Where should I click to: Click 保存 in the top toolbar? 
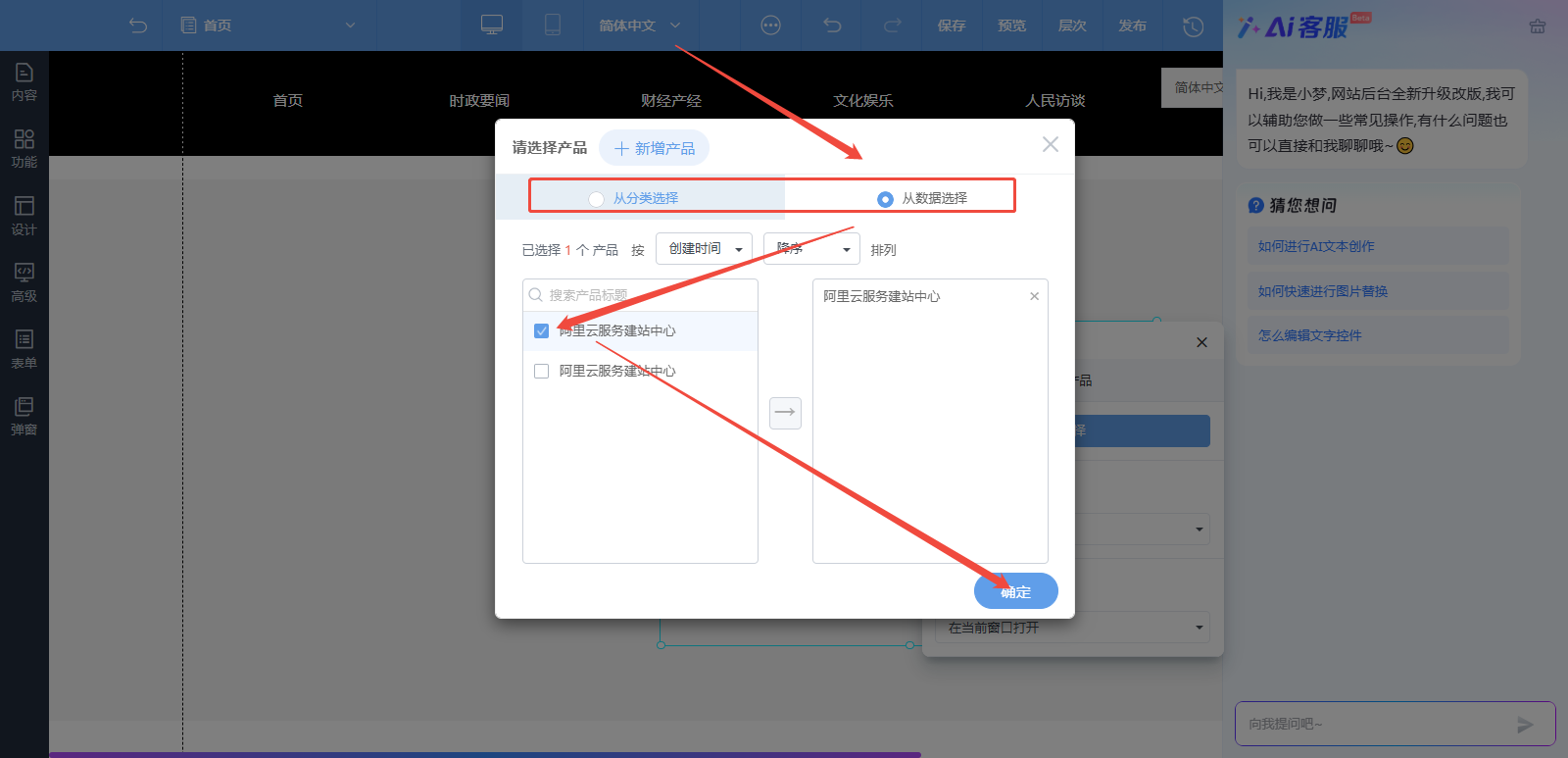(x=951, y=25)
